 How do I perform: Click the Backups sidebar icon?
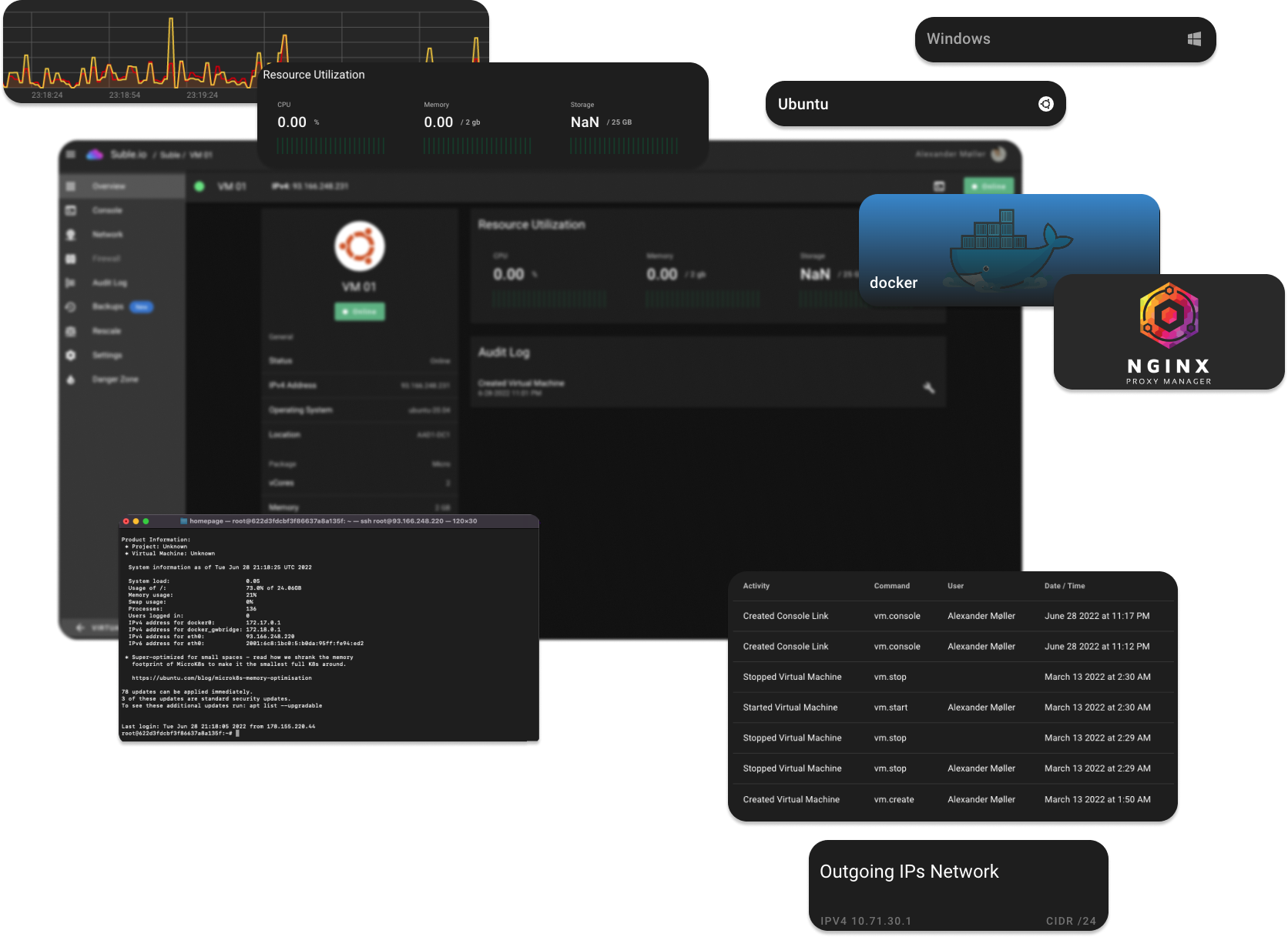pyautogui.click(x=71, y=306)
